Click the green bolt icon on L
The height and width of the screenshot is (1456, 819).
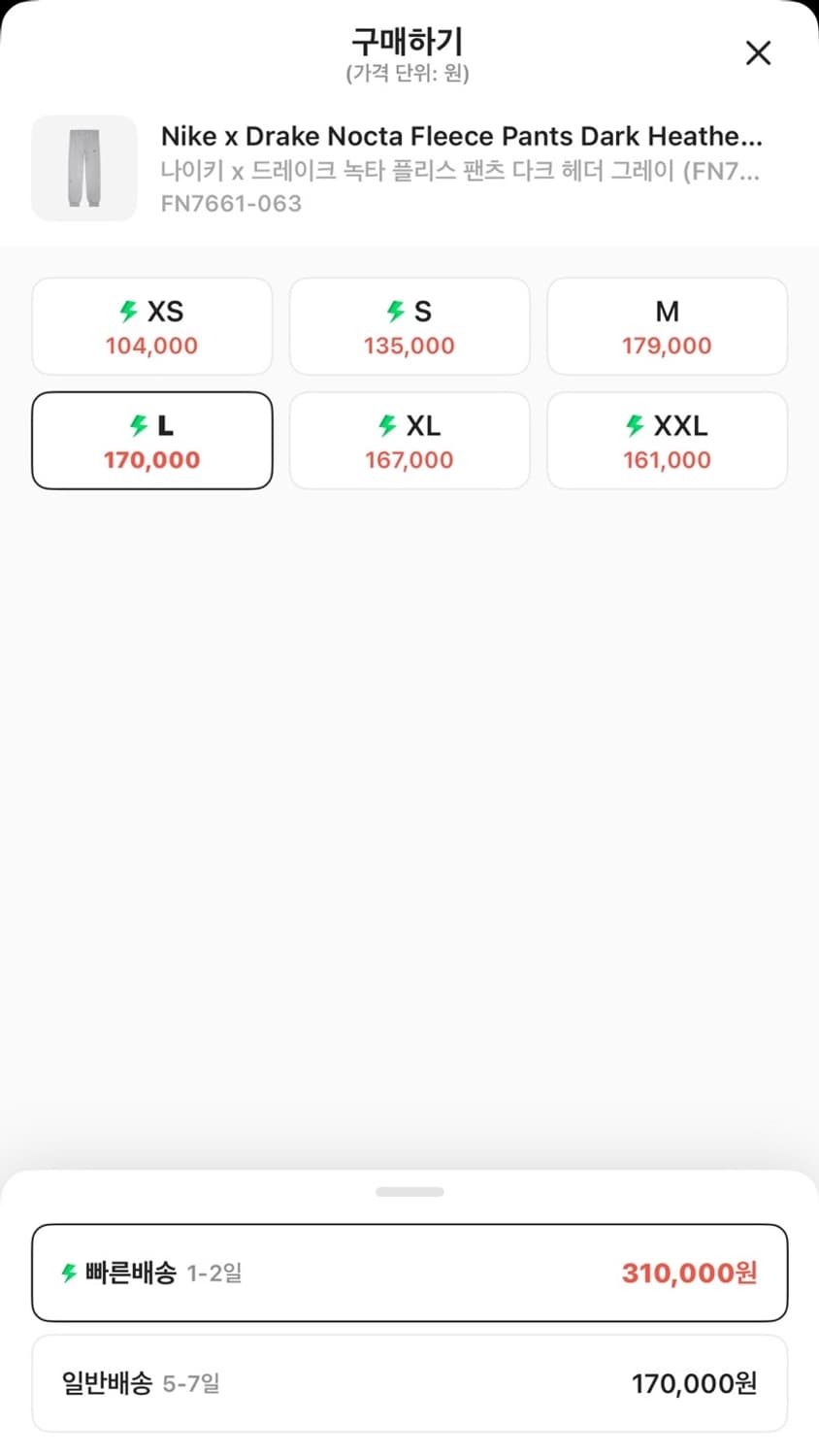[140, 425]
